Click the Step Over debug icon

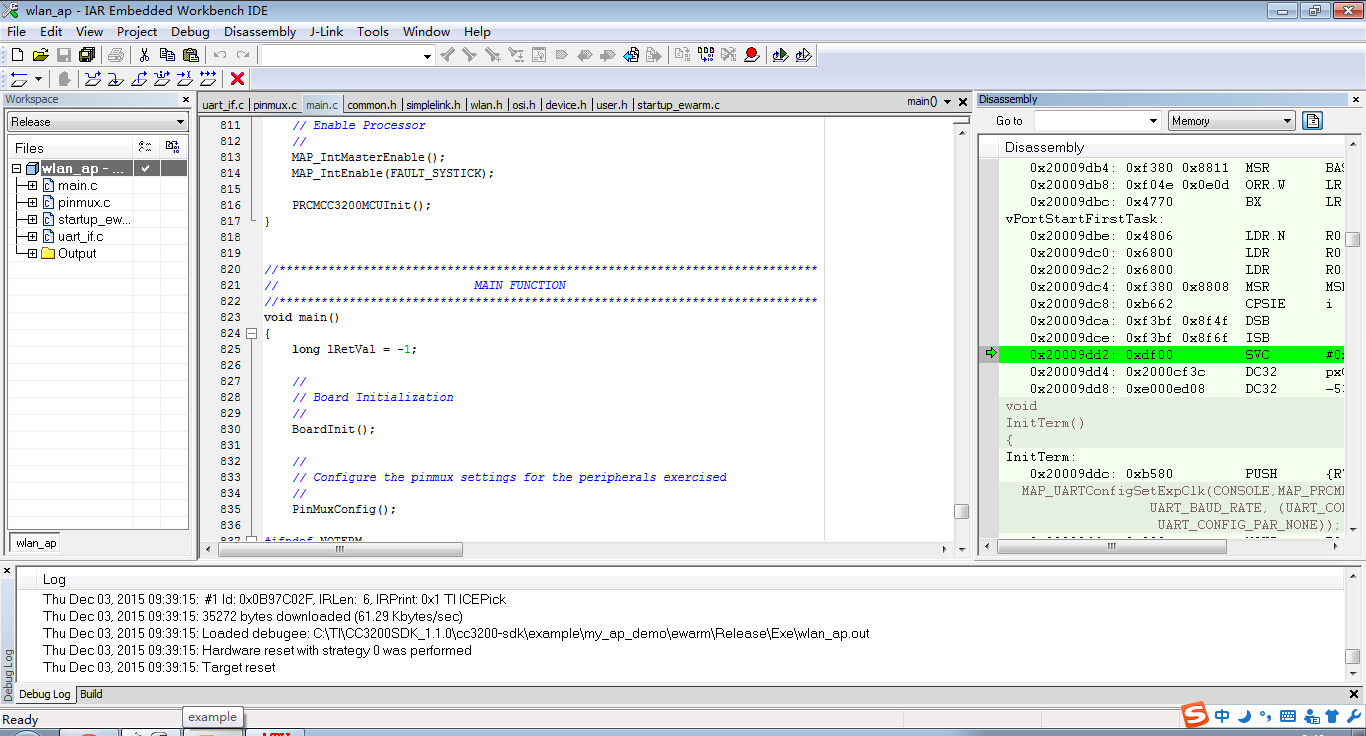pyautogui.click(x=93, y=79)
